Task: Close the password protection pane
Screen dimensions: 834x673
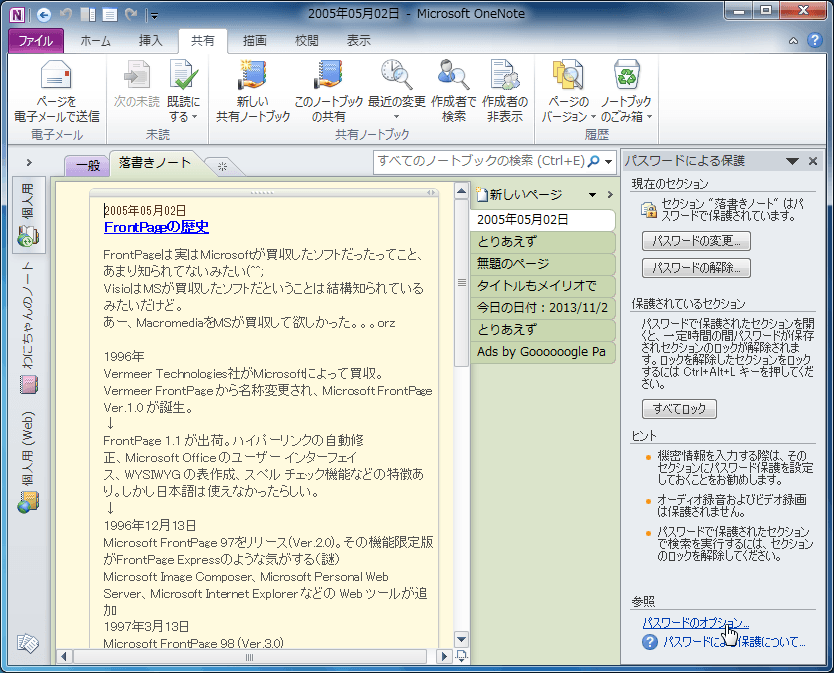Action: [x=813, y=161]
